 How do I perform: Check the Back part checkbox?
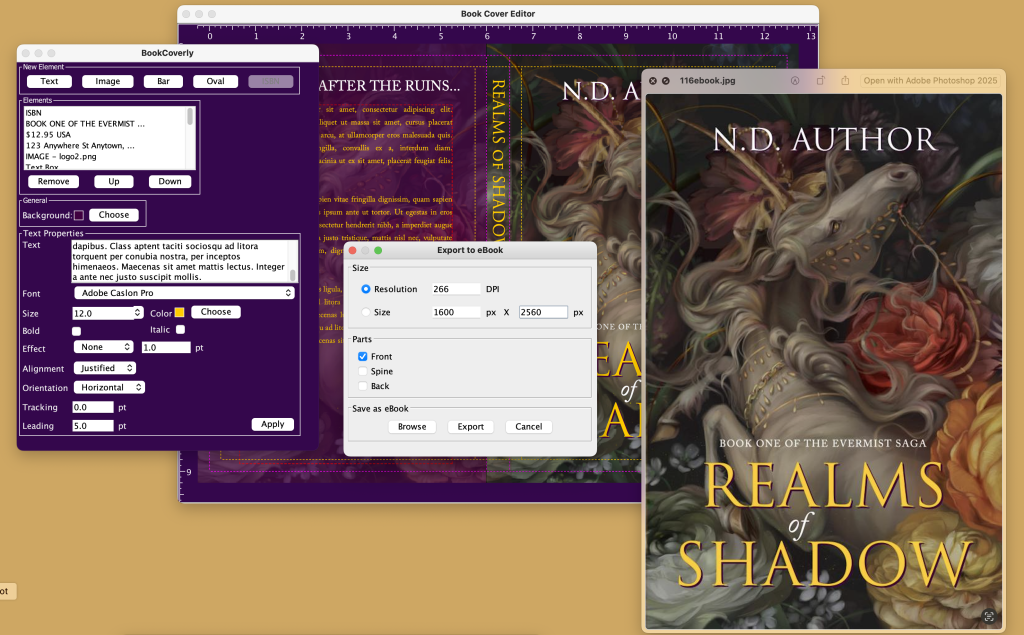[362, 386]
